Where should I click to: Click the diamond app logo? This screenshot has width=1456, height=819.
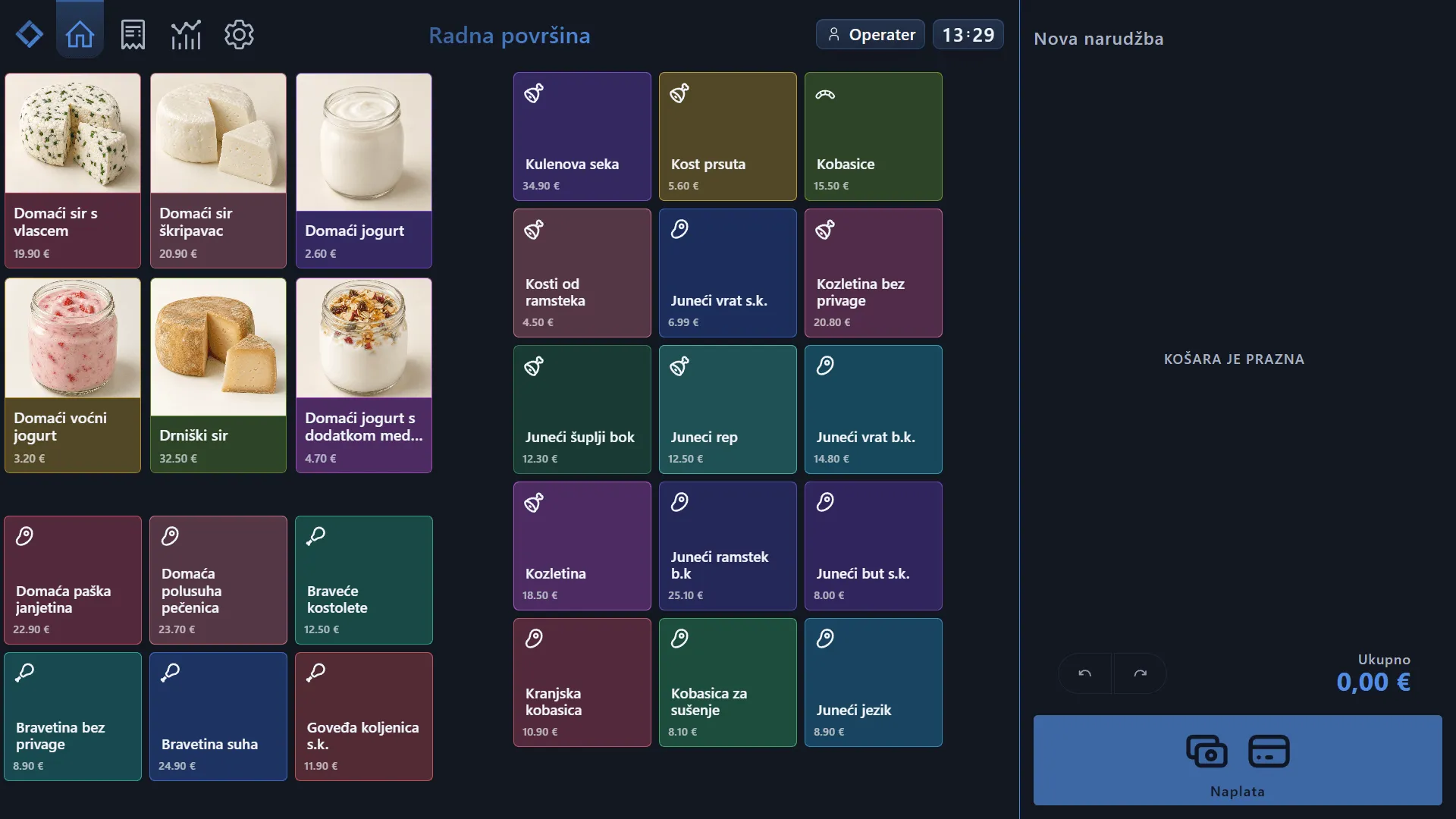[30, 34]
